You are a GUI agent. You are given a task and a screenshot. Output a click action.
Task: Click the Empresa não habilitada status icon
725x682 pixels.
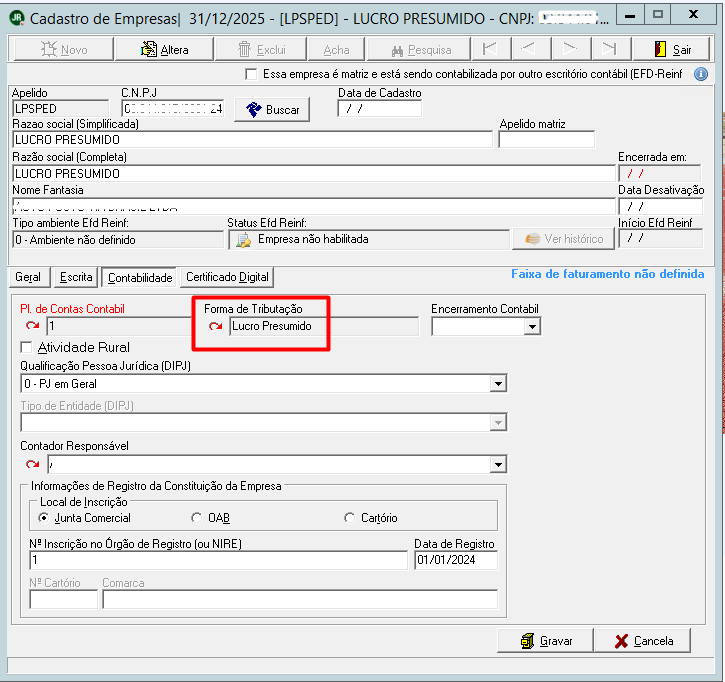pos(244,240)
